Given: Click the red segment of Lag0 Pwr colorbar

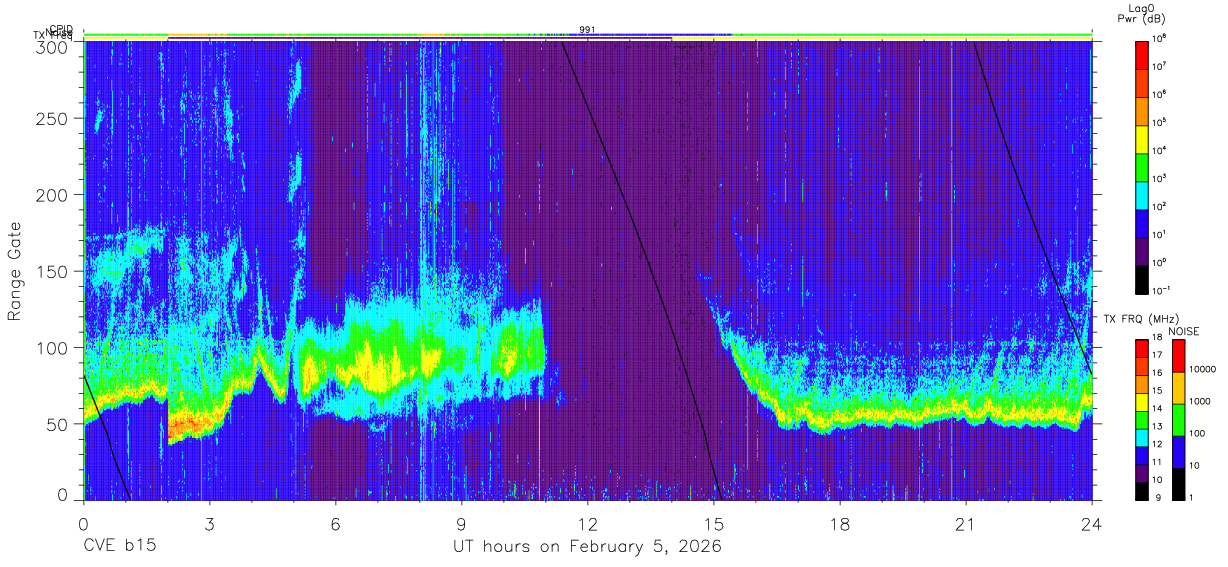Looking at the screenshot, I should [1141, 55].
